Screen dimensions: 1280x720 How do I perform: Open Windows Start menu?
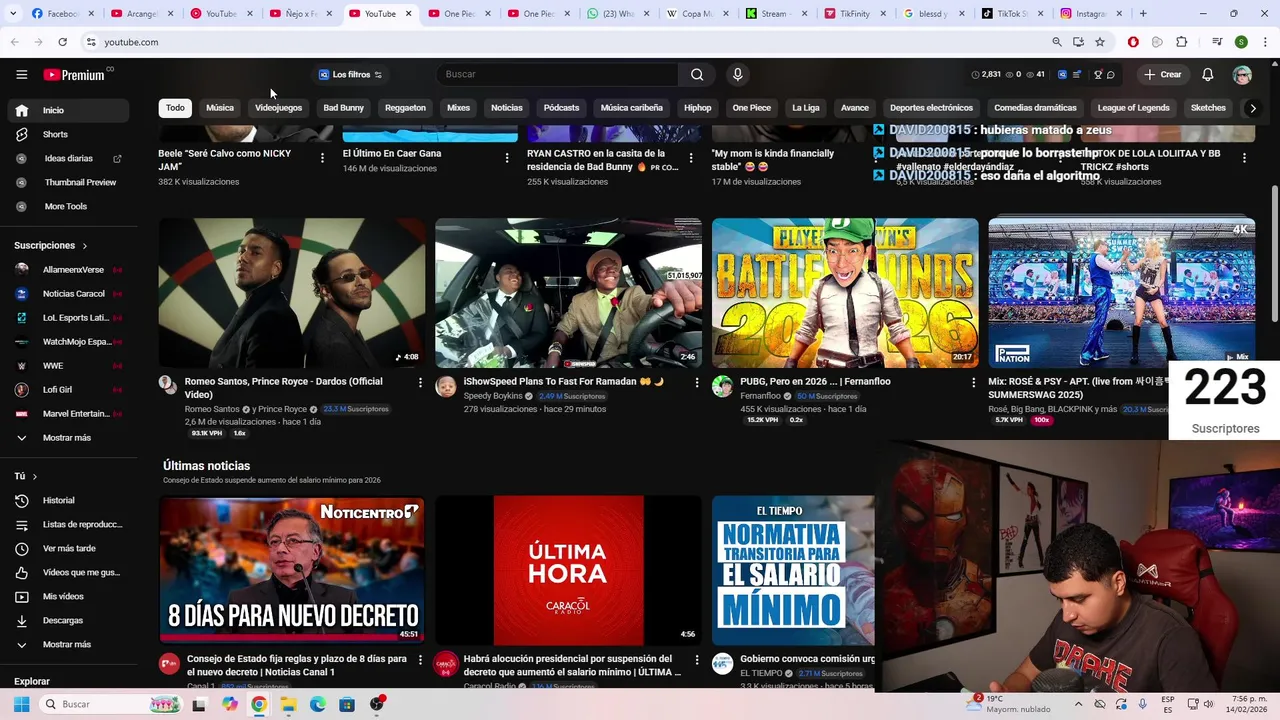(21, 704)
